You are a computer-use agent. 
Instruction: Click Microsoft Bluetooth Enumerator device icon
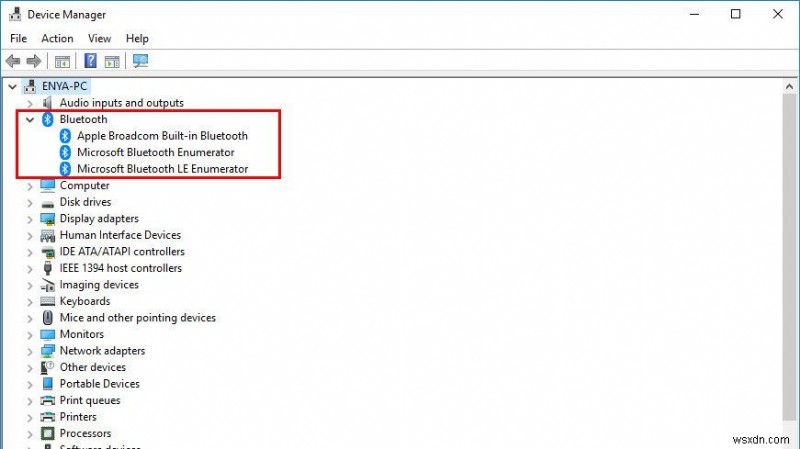65,152
